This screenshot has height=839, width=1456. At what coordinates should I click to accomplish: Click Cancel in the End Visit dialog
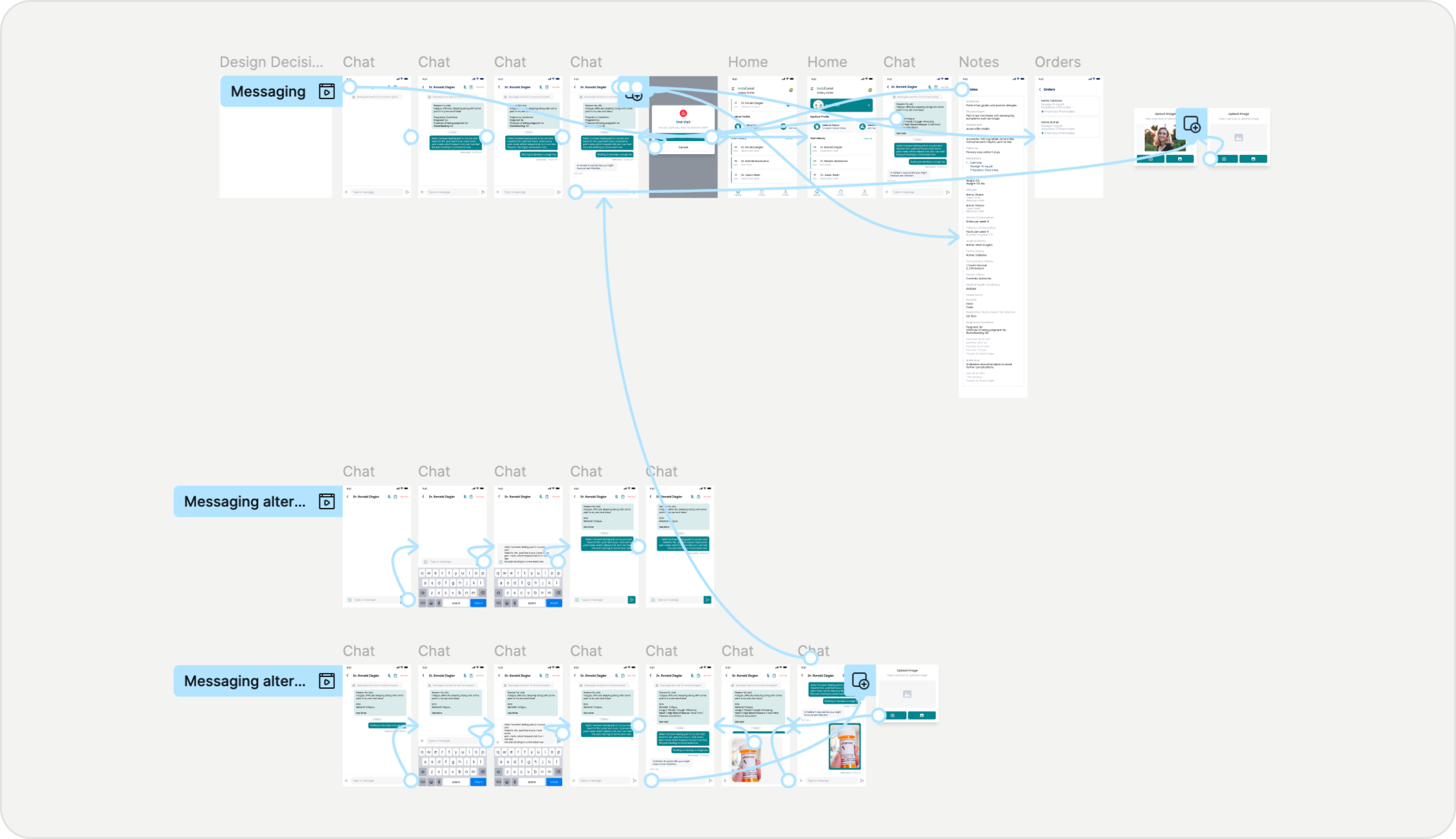(x=684, y=147)
